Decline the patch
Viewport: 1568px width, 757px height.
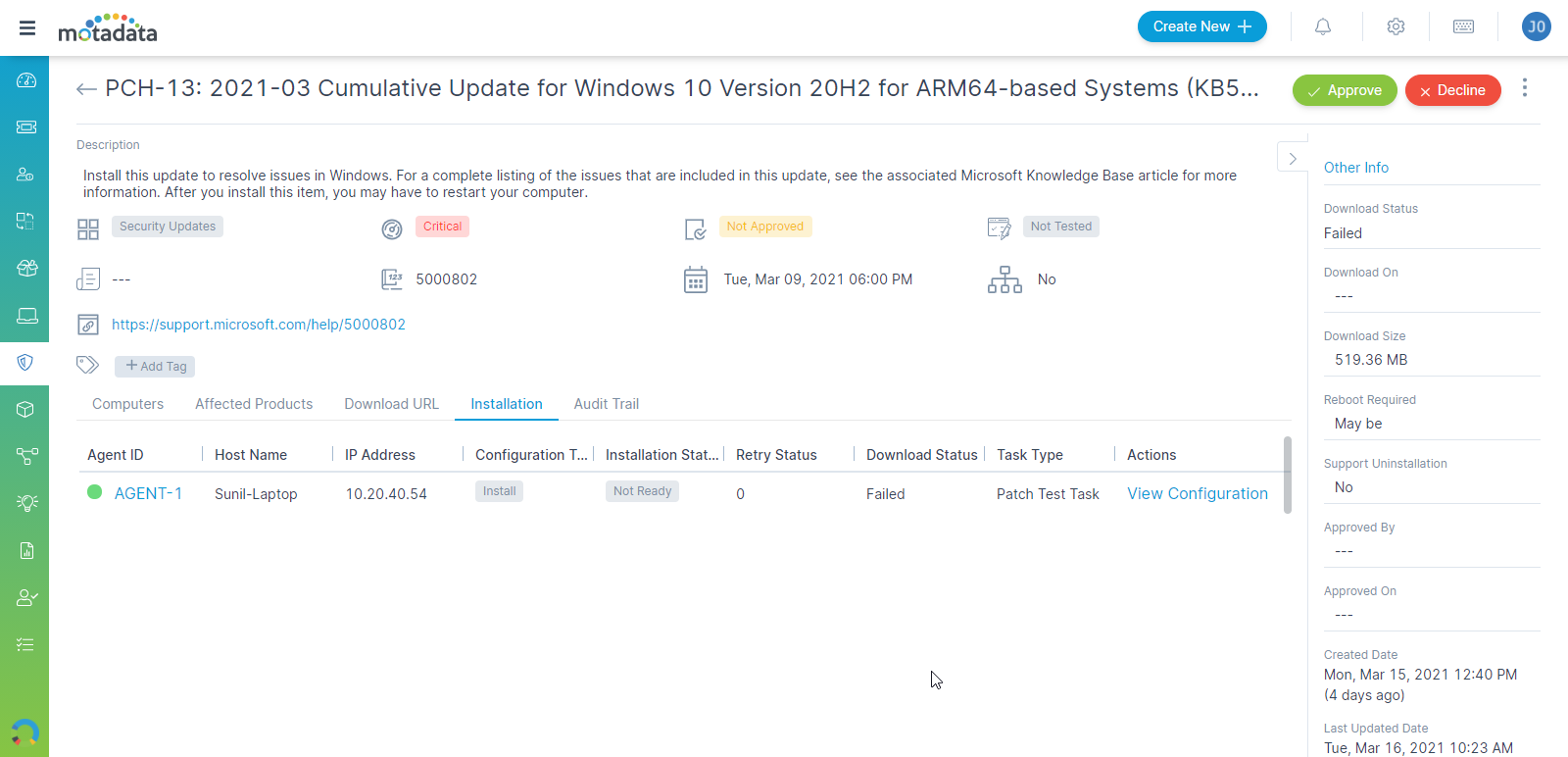coord(1452,90)
